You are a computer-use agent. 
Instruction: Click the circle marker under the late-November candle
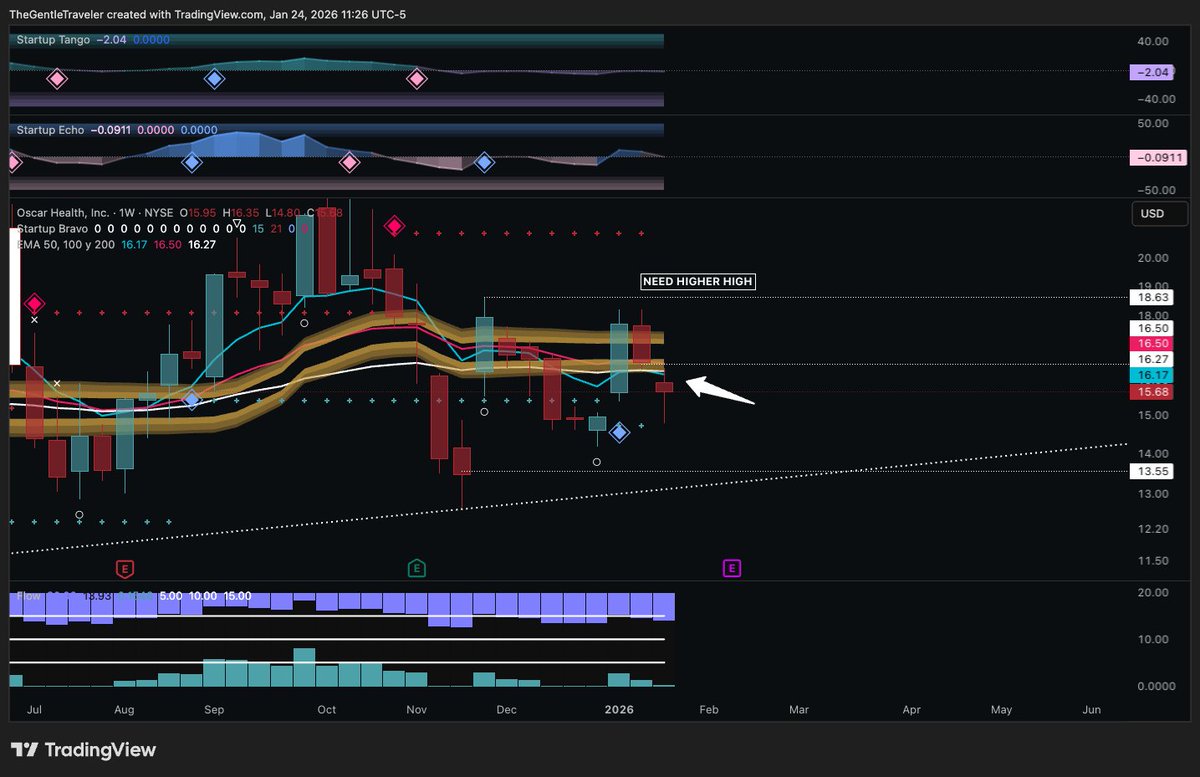tap(484, 411)
